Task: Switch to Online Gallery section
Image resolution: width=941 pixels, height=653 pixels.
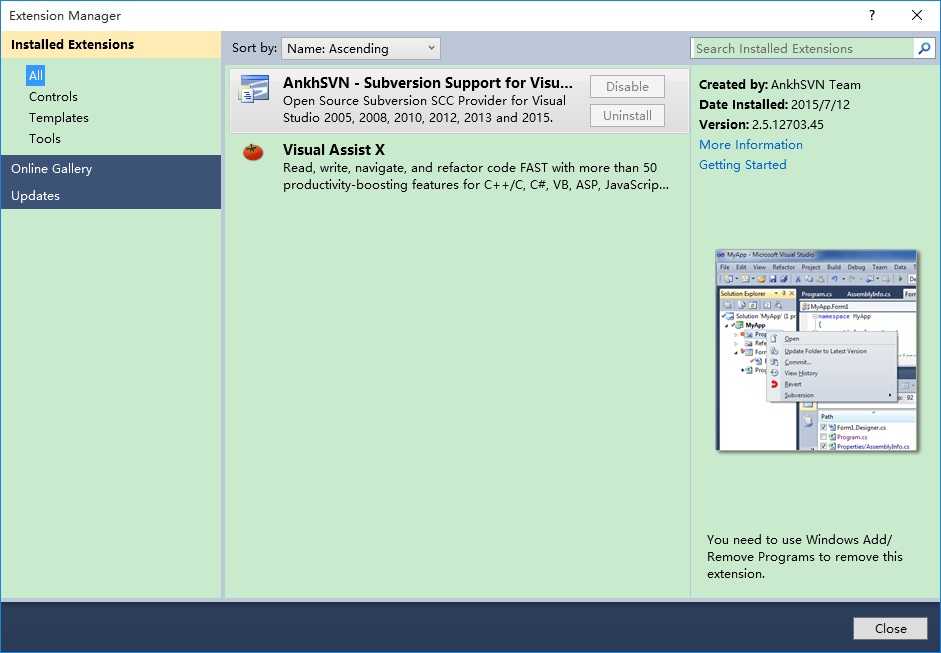Action: [x=111, y=169]
